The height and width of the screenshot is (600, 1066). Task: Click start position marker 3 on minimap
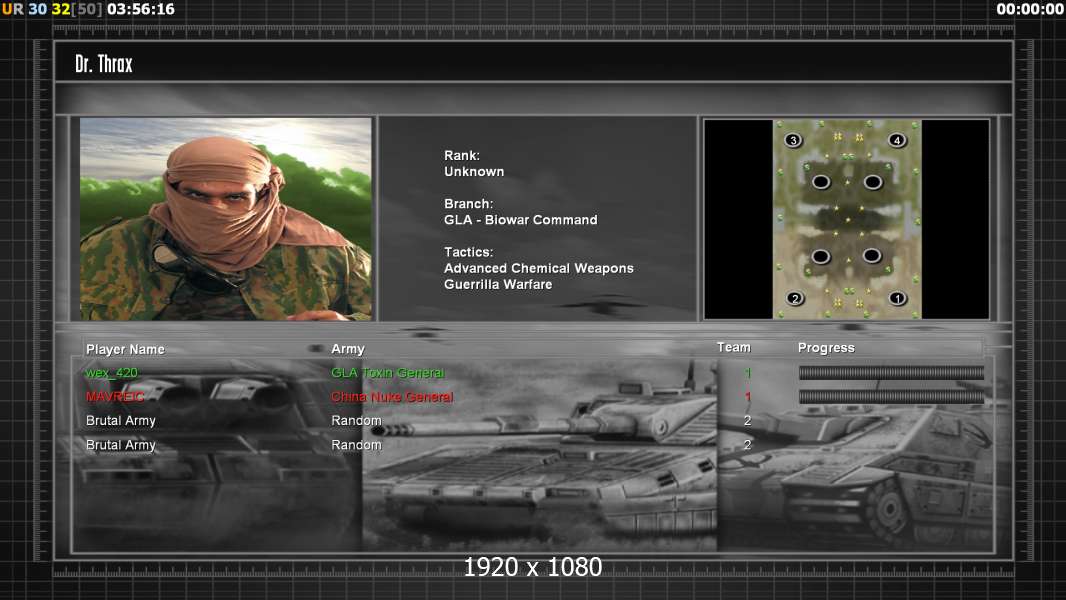point(793,141)
